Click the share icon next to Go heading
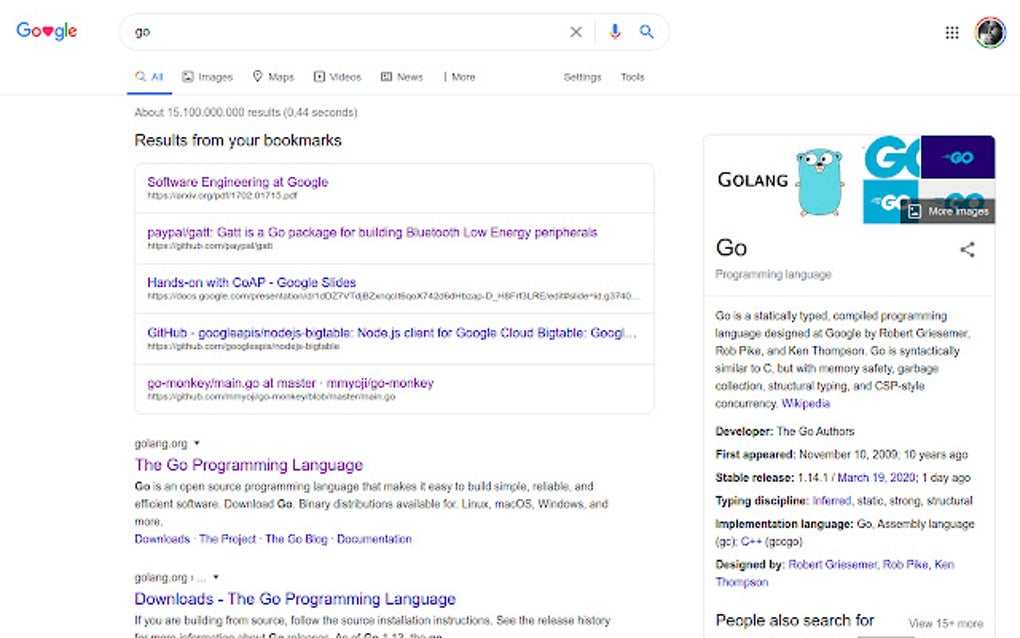 click(x=966, y=249)
